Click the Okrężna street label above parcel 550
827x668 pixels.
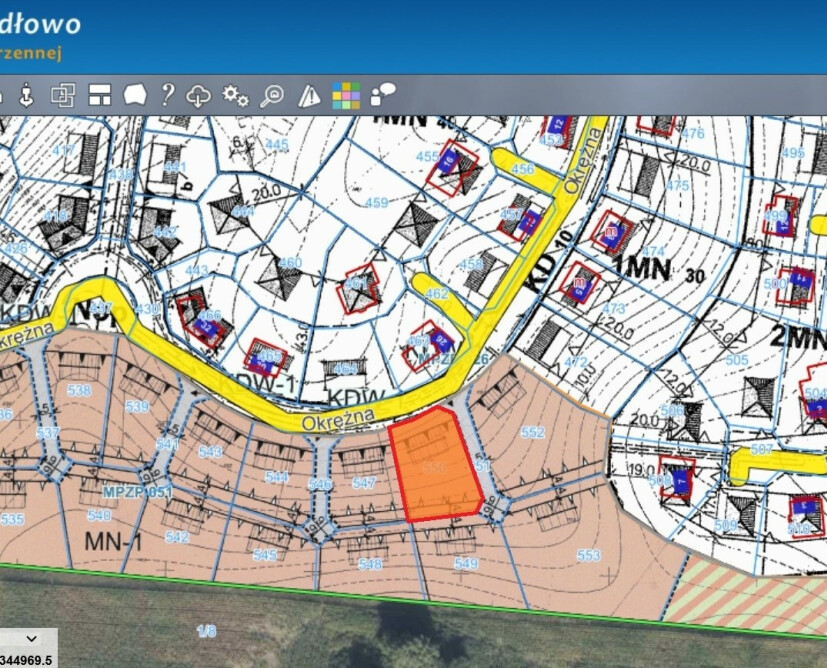pos(338,420)
